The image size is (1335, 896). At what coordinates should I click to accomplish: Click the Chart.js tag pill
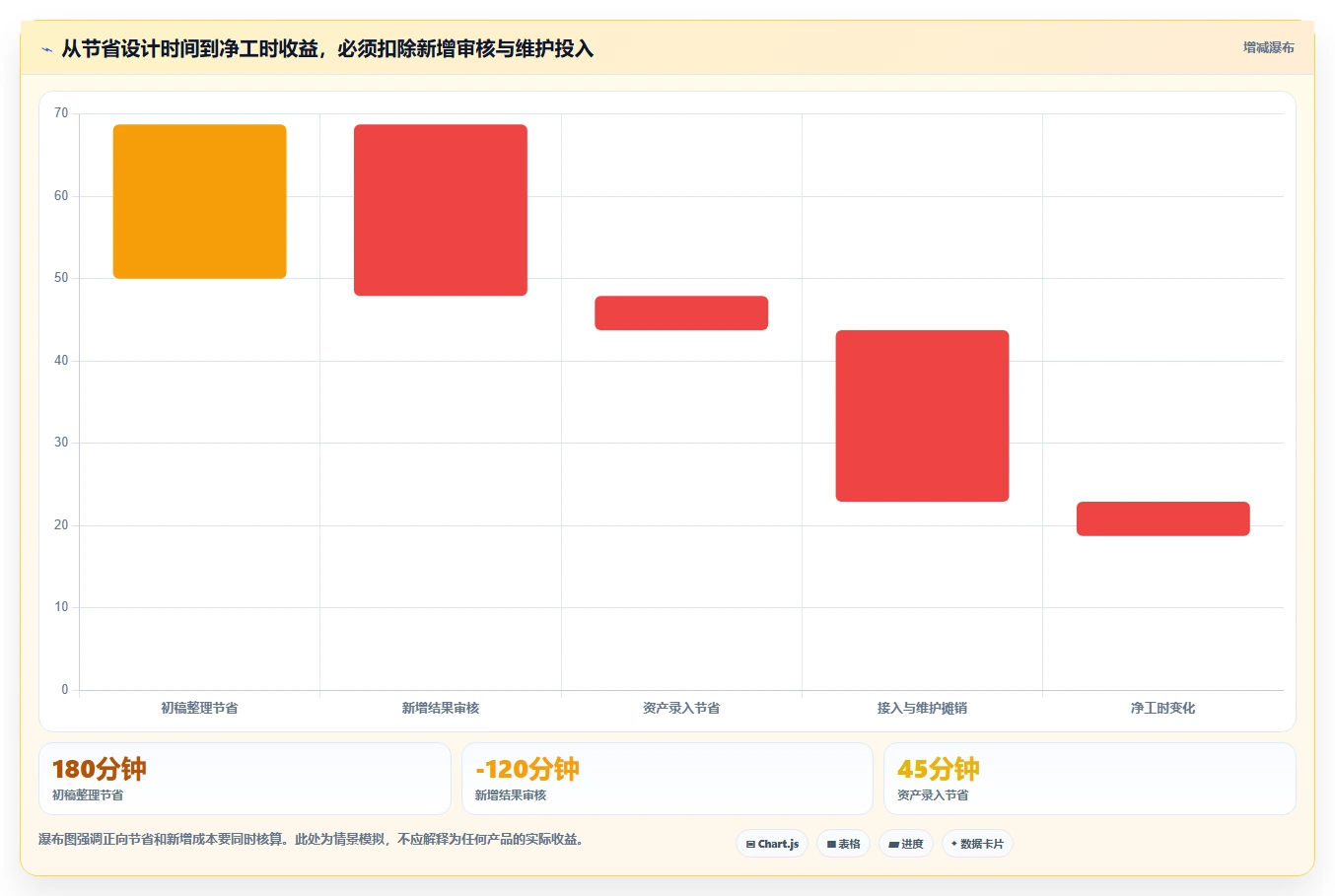[x=772, y=844]
